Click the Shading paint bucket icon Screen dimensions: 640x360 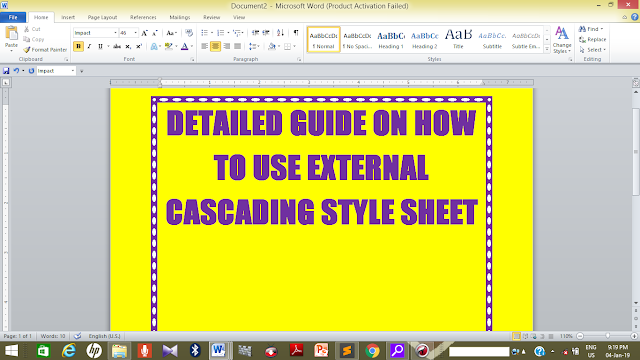272,46
